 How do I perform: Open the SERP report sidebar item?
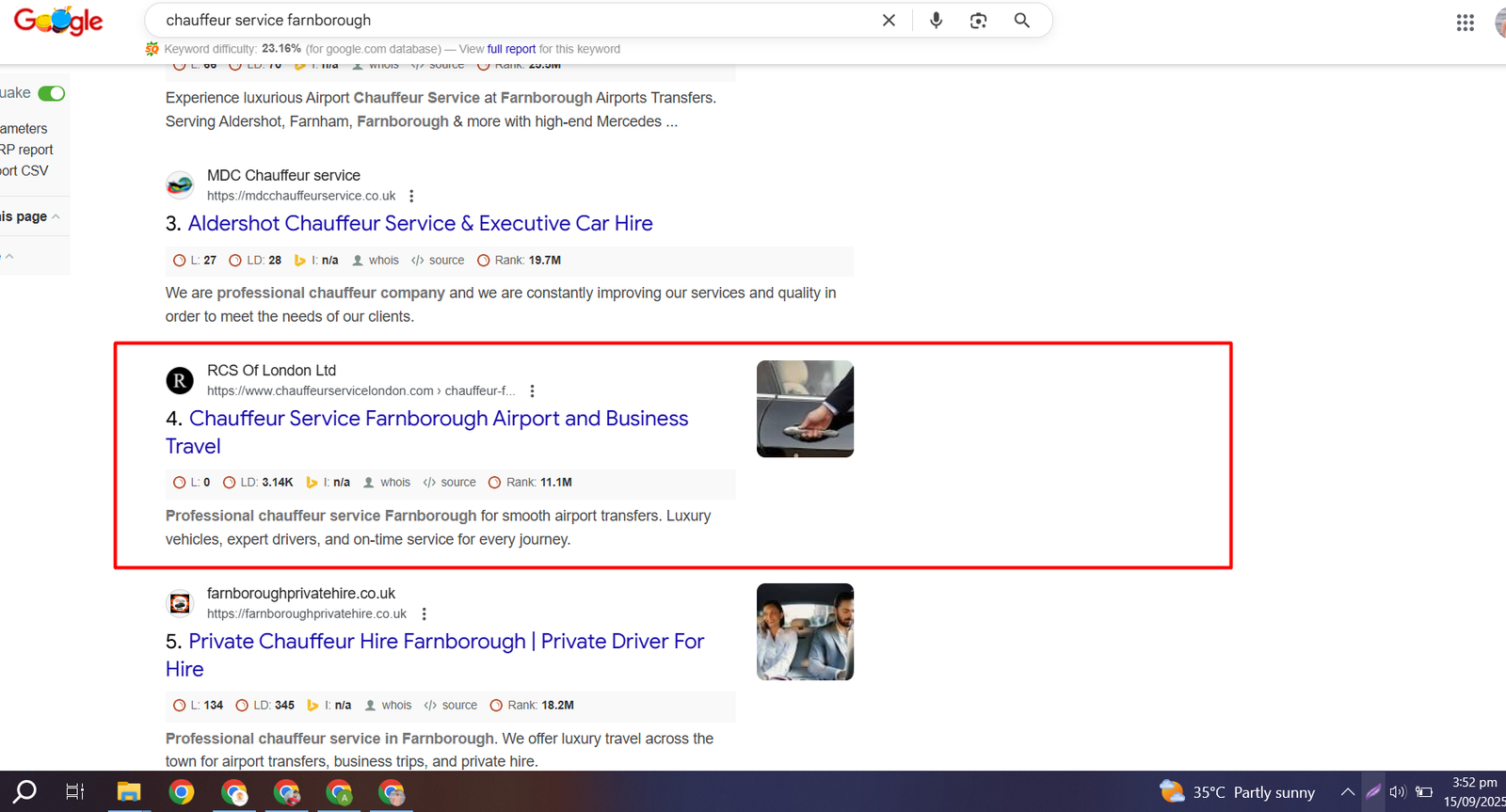point(26,150)
